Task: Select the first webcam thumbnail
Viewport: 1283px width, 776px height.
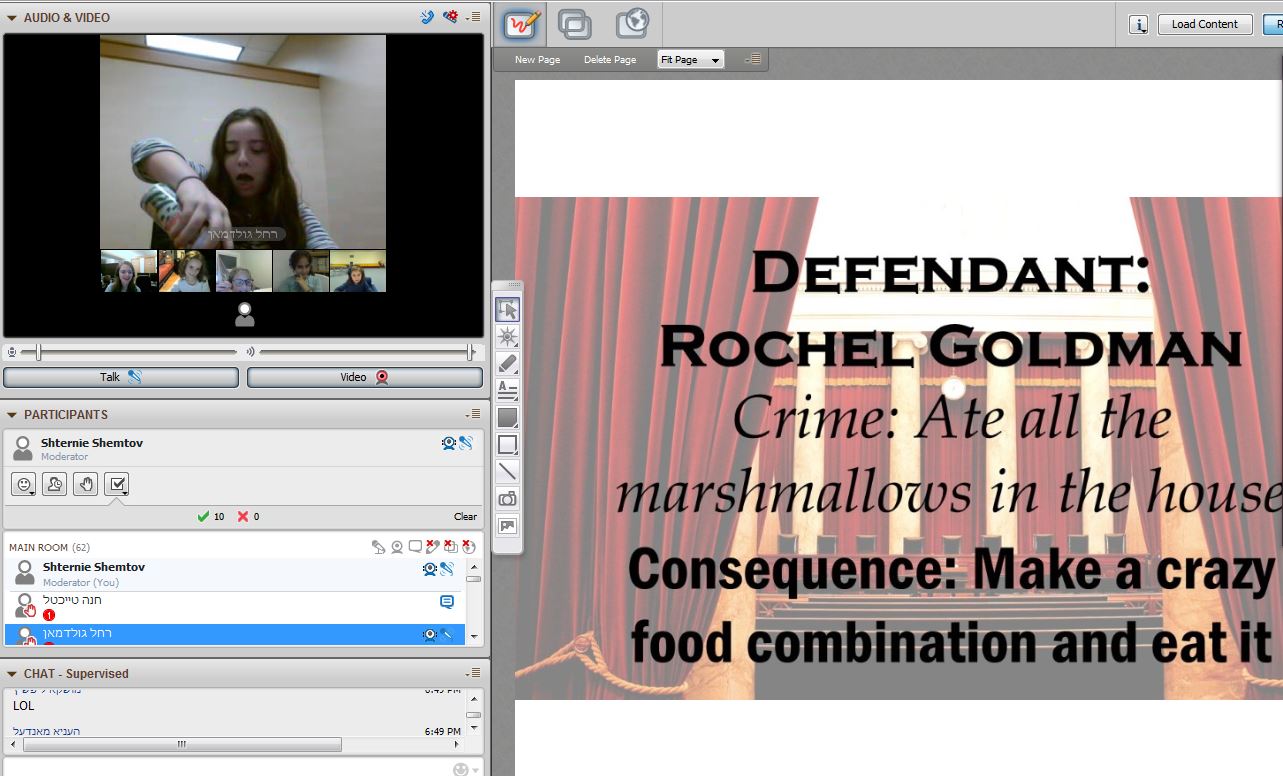Action: pos(129,271)
